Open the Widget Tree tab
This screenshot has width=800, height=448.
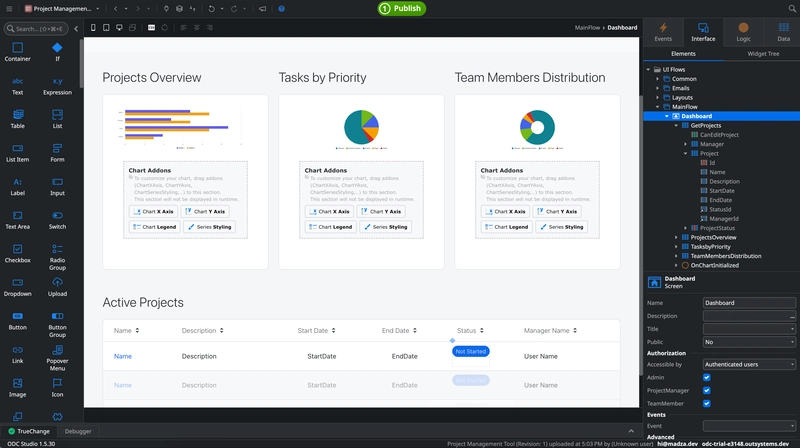(x=763, y=54)
